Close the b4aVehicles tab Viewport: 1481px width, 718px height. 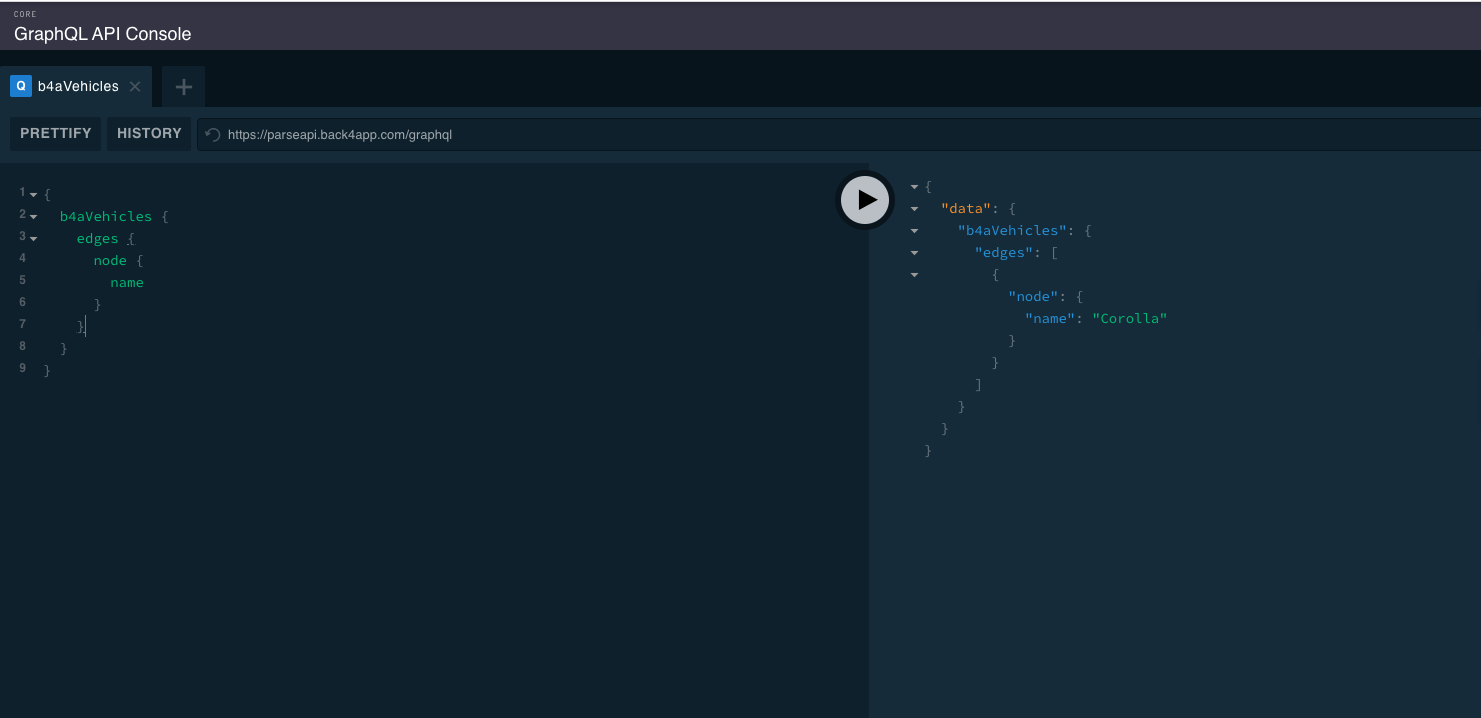click(135, 86)
